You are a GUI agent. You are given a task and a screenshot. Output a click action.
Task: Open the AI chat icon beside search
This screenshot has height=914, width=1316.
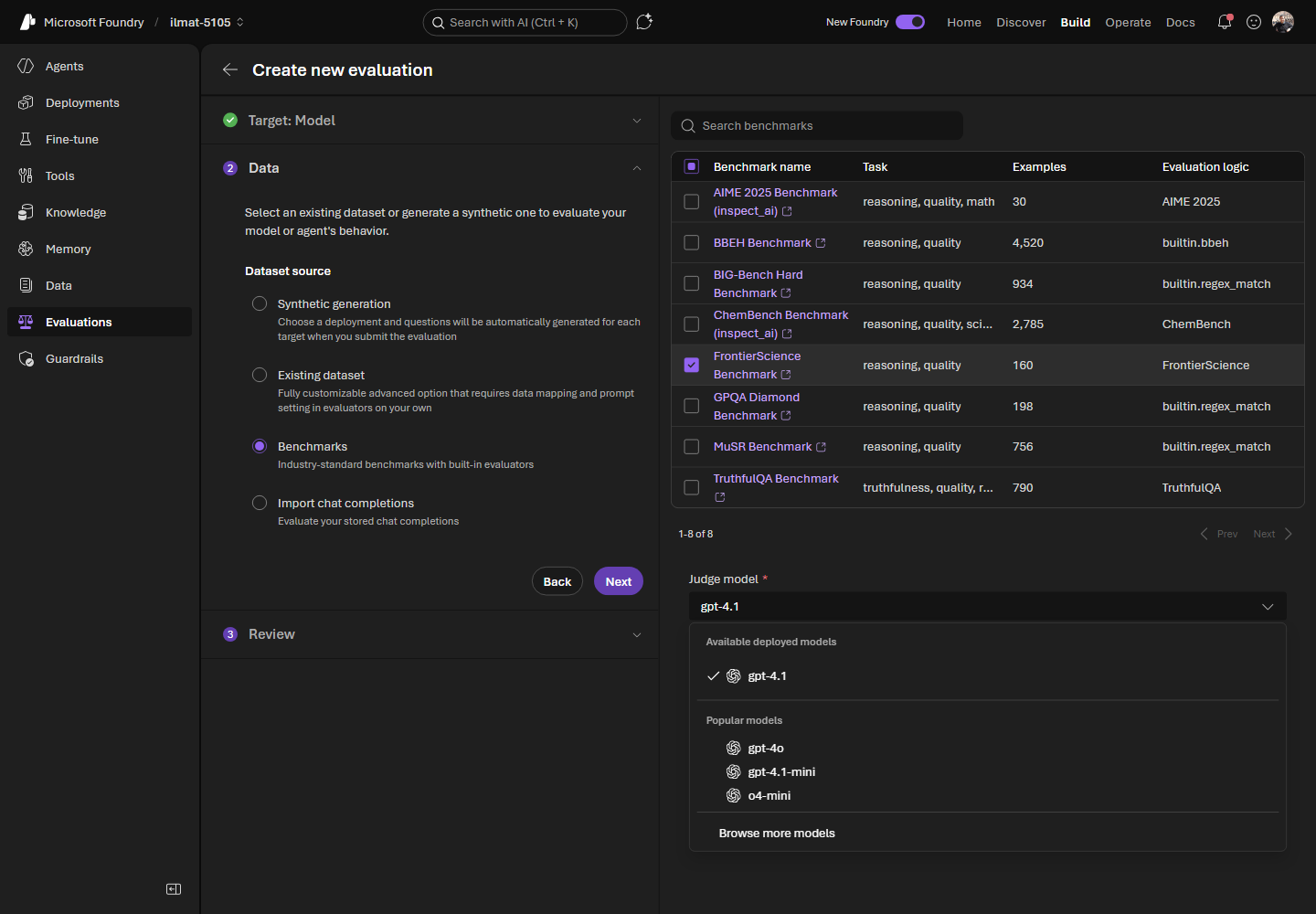(x=644, y=22)
